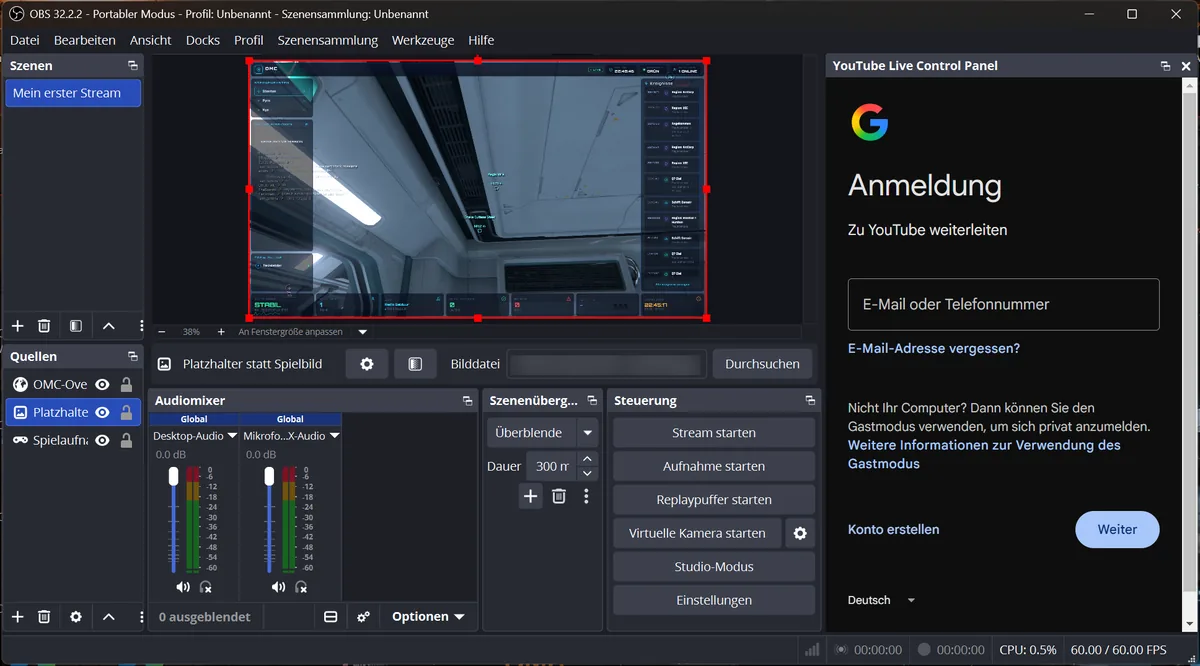1200x666 pixels.
Task: Add a new scene in Szenen panel
Action: 17,326
